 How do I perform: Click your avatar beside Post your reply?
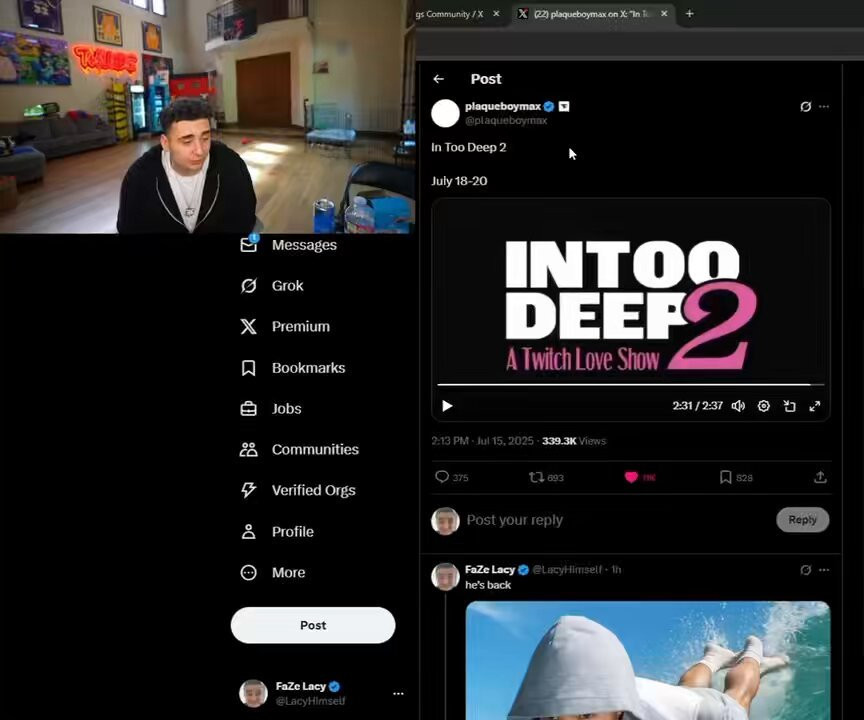coord(445,521)
